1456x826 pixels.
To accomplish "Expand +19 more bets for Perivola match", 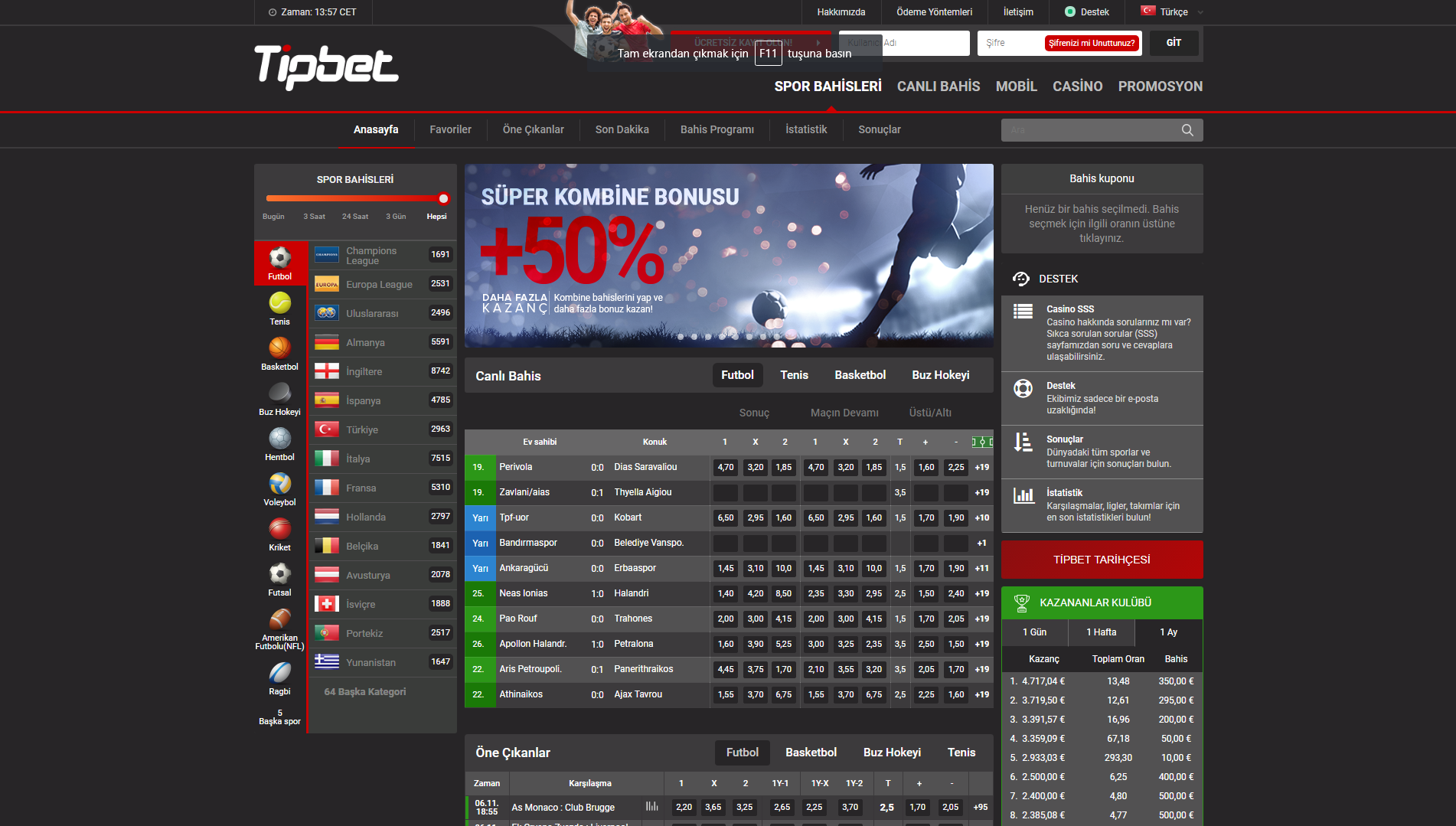I will [x=981, y=468].
